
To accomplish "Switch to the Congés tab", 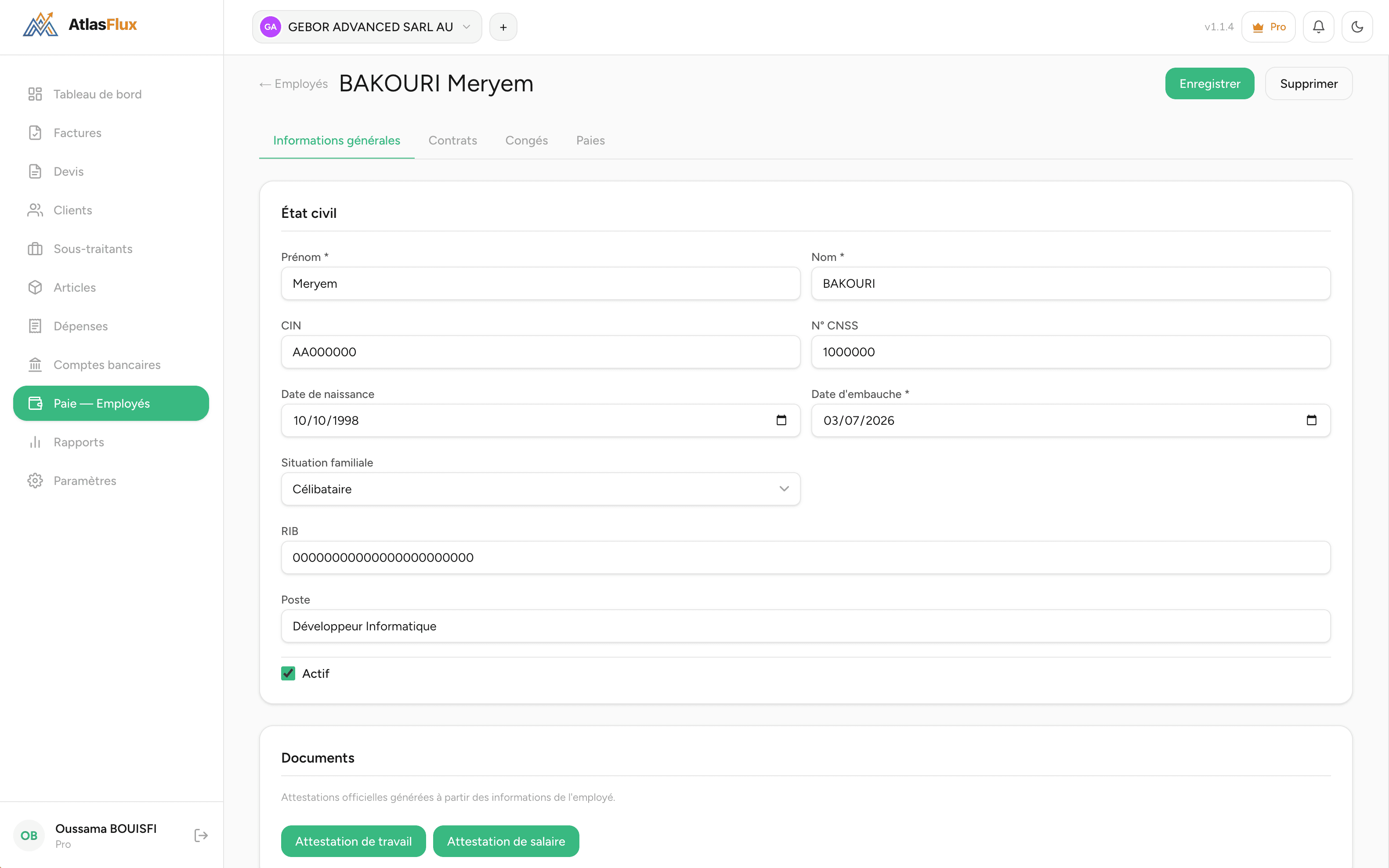I will pyautogui.click(x=526, y=141).
